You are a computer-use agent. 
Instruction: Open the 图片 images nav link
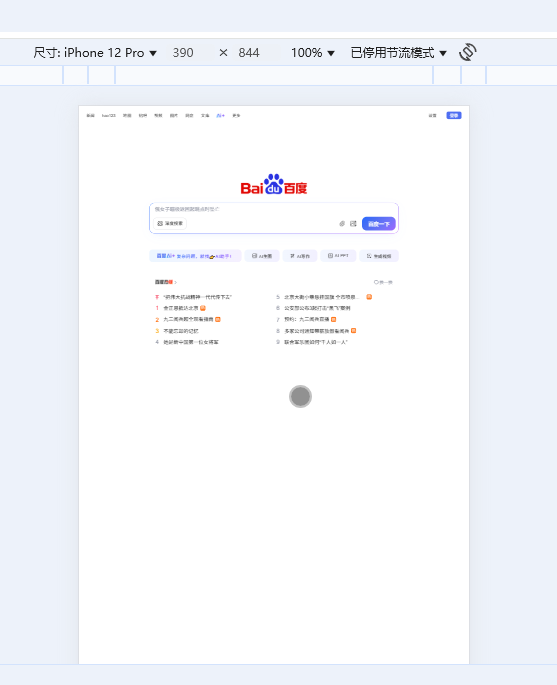point(174,116)
